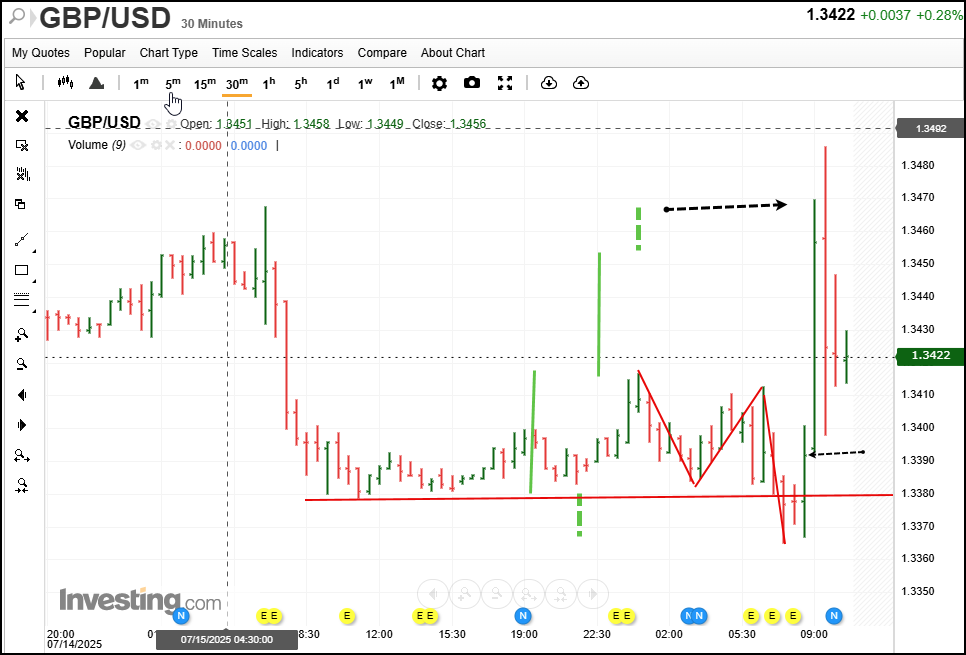Open Indicators menu
Viewport: 966px width, 655px height.
pyautogui.click(x=317, y=53)
